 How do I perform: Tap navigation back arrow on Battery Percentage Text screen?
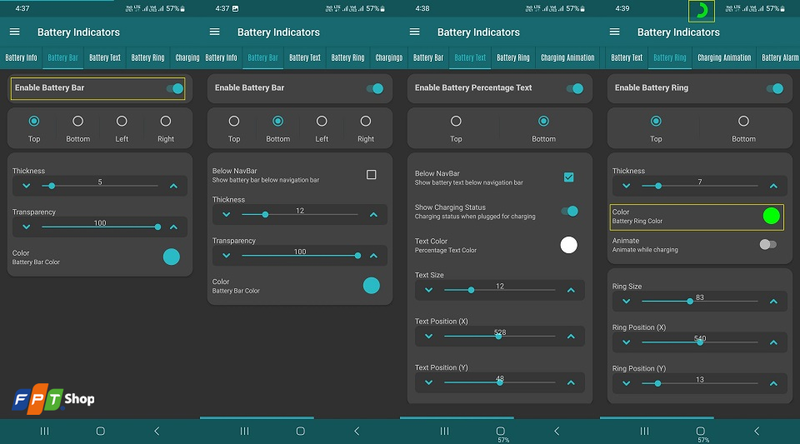(557, 431)
